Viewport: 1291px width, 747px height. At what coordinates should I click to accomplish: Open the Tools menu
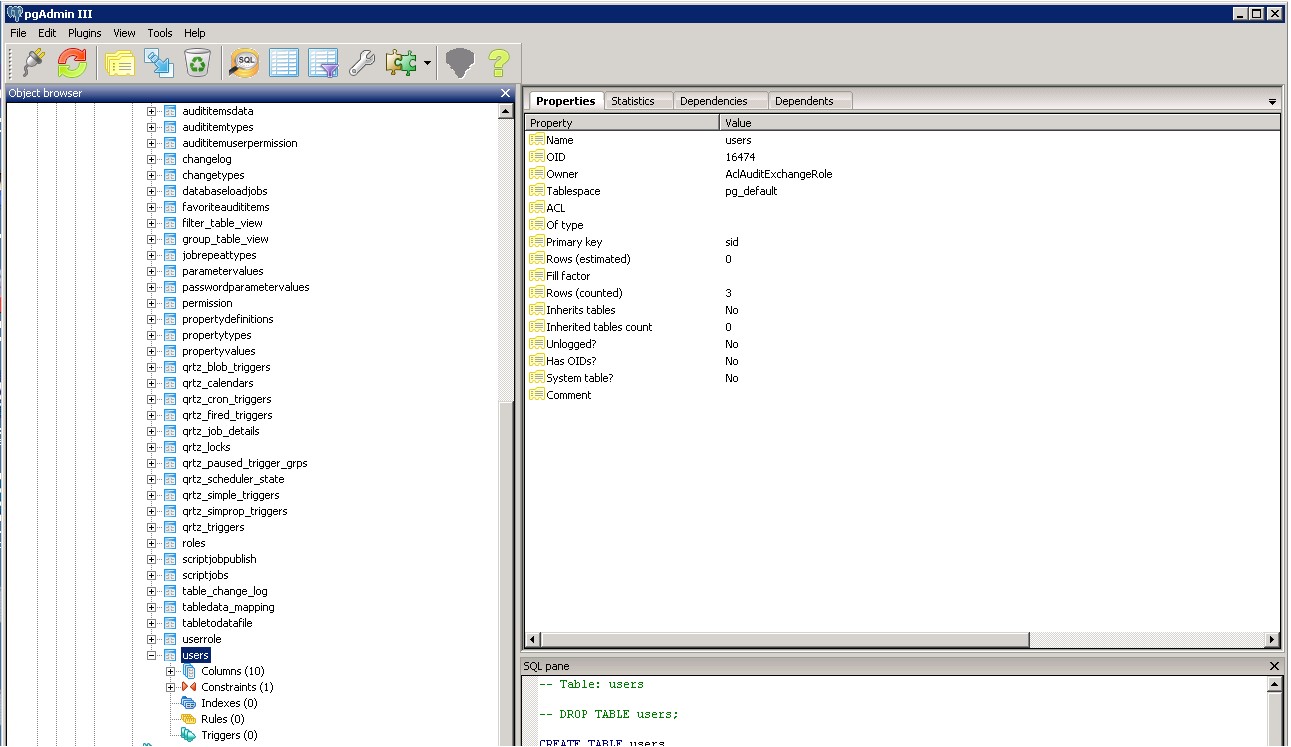(160, 33)
